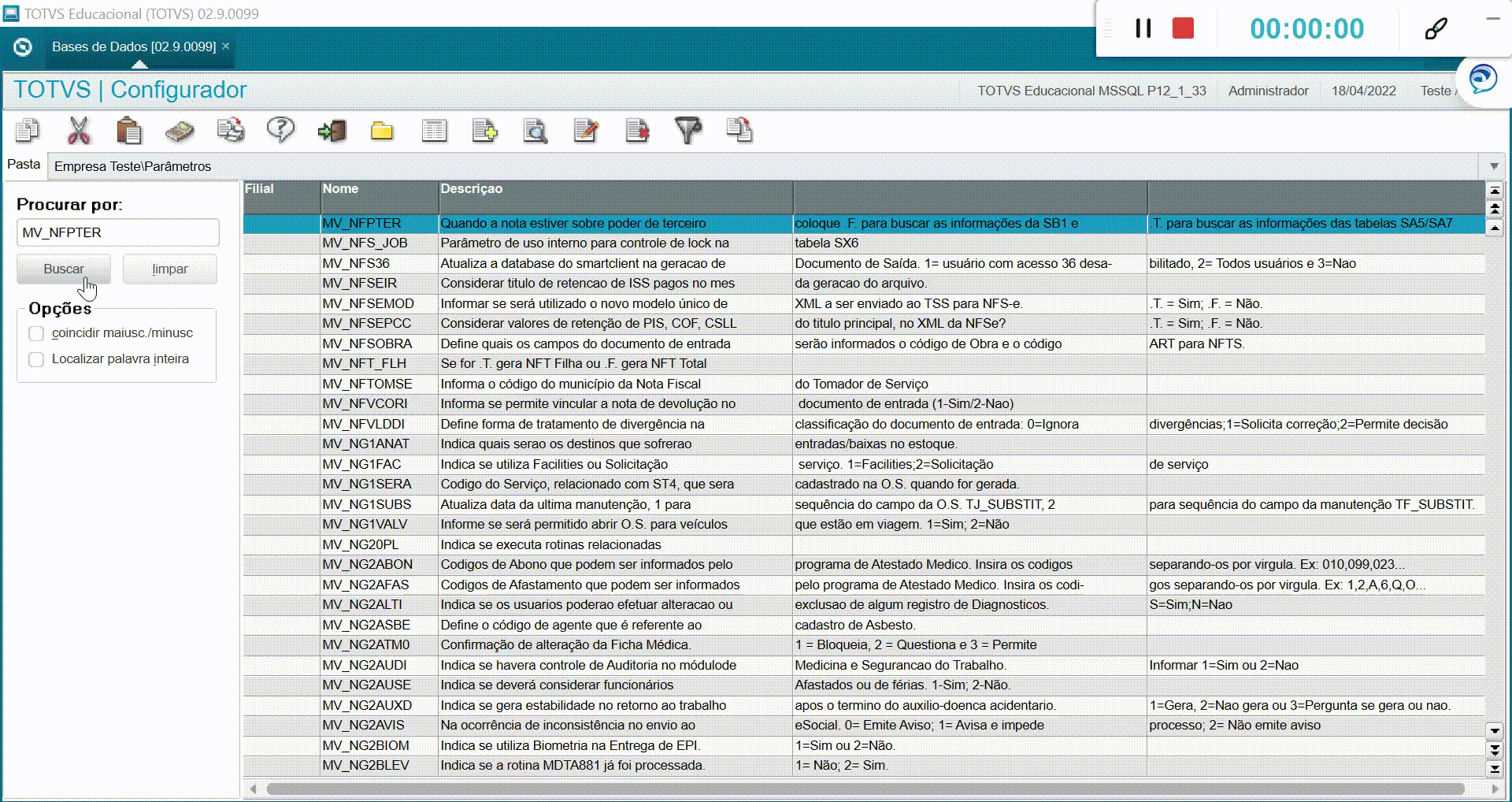Select the MV_NG2BIOM parameter

pos(864,746)
